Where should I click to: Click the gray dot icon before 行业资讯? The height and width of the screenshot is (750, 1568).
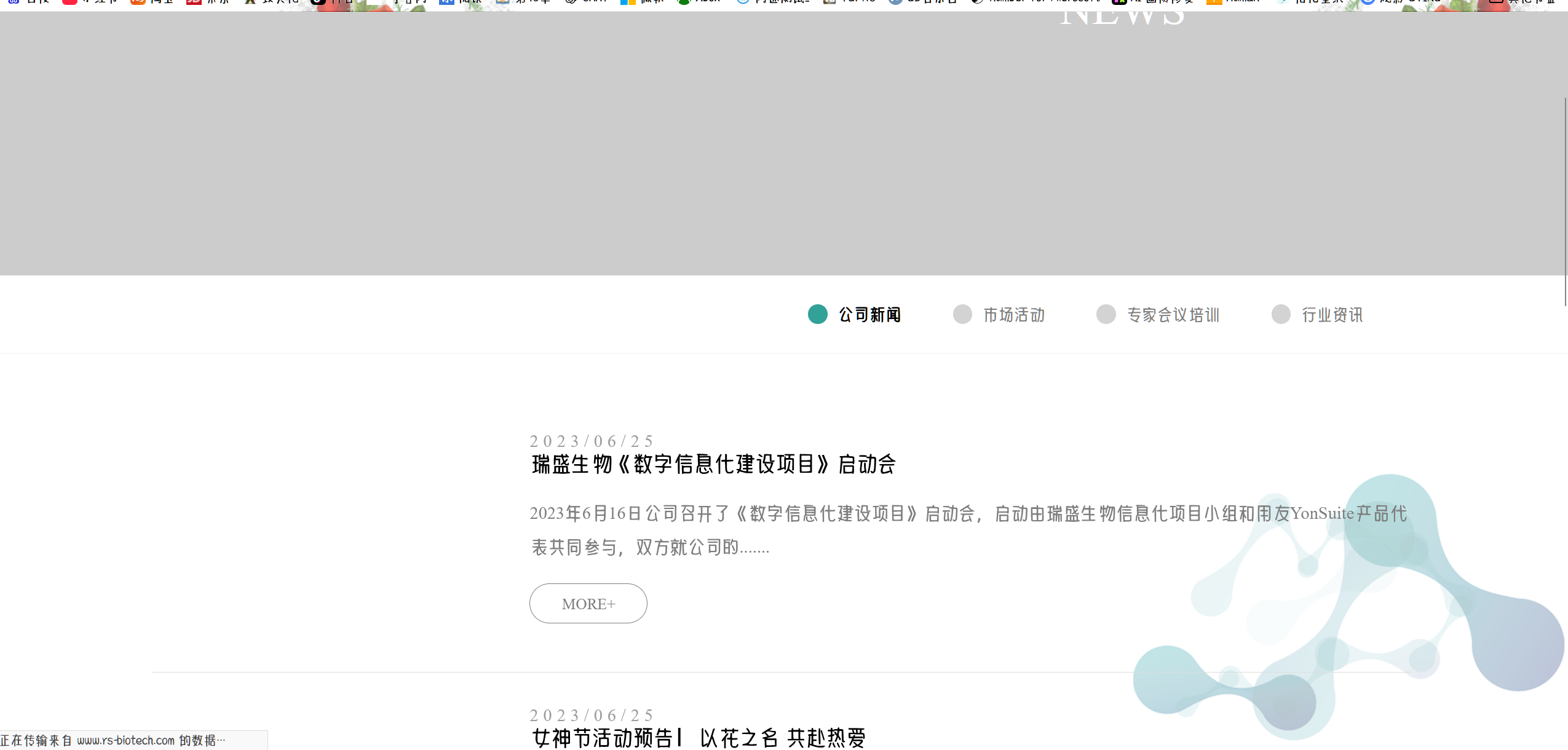(1281, 314)
